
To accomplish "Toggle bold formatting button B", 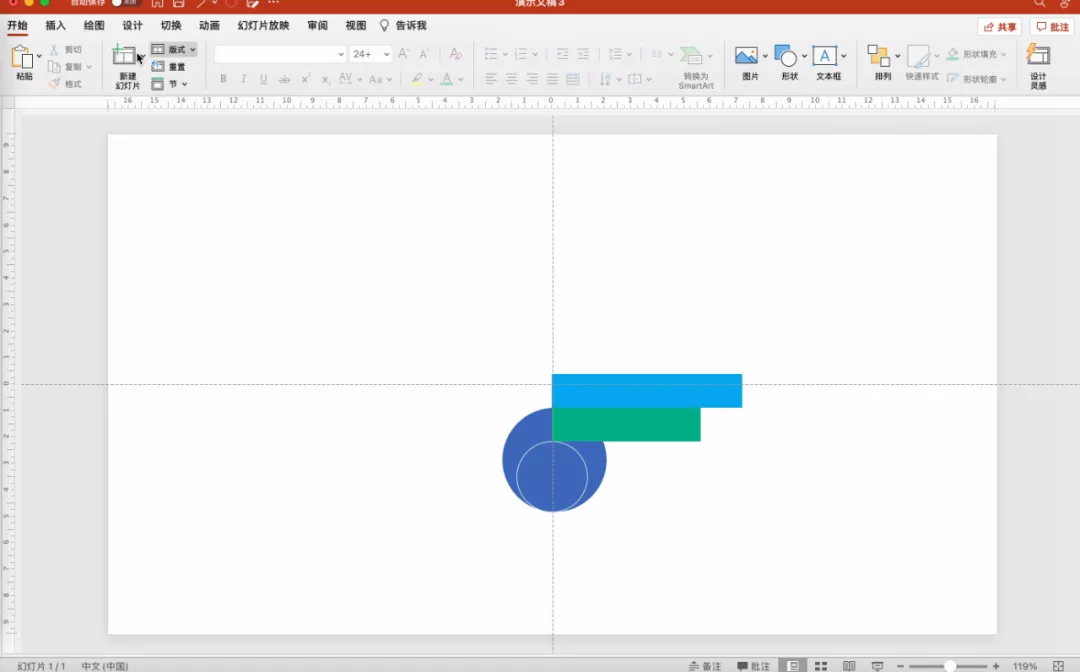I will pyautogui.click(x=223, y=79).
